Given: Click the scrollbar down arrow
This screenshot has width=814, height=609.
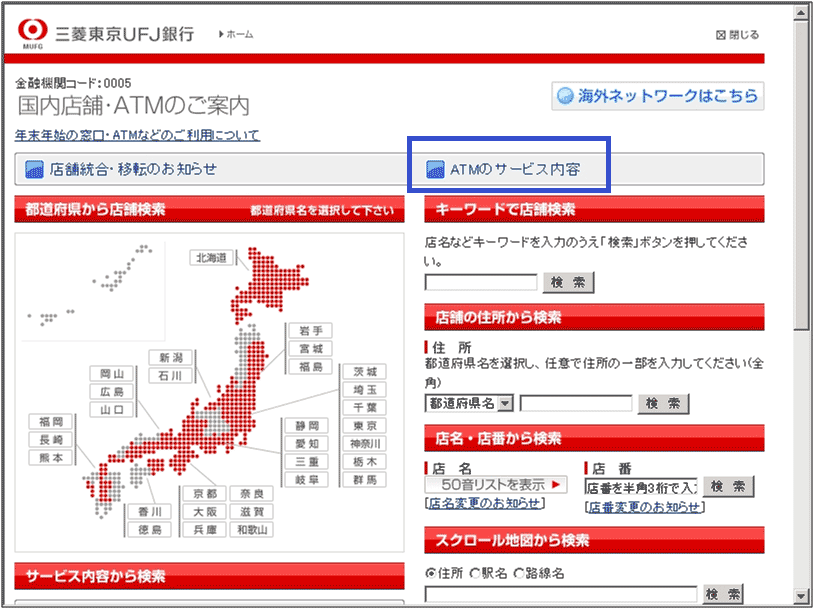Looking at the screenshot, I should point(801,595).
